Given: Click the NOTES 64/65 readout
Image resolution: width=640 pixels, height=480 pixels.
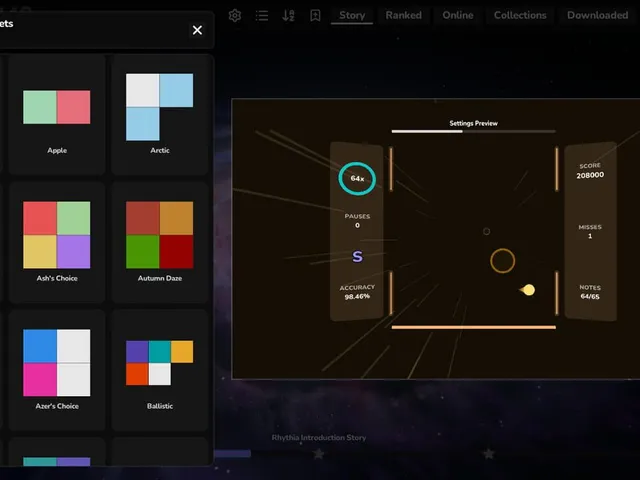Looking at the screenshot, I should click(x=590, y=292).
